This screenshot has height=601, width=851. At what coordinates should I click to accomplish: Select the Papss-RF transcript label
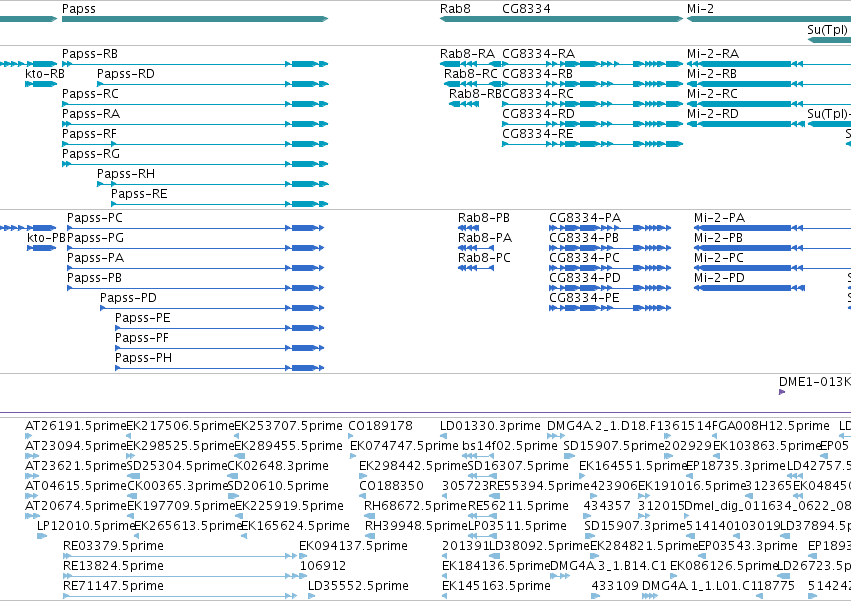pyautogui.click(x=89, y=134)
